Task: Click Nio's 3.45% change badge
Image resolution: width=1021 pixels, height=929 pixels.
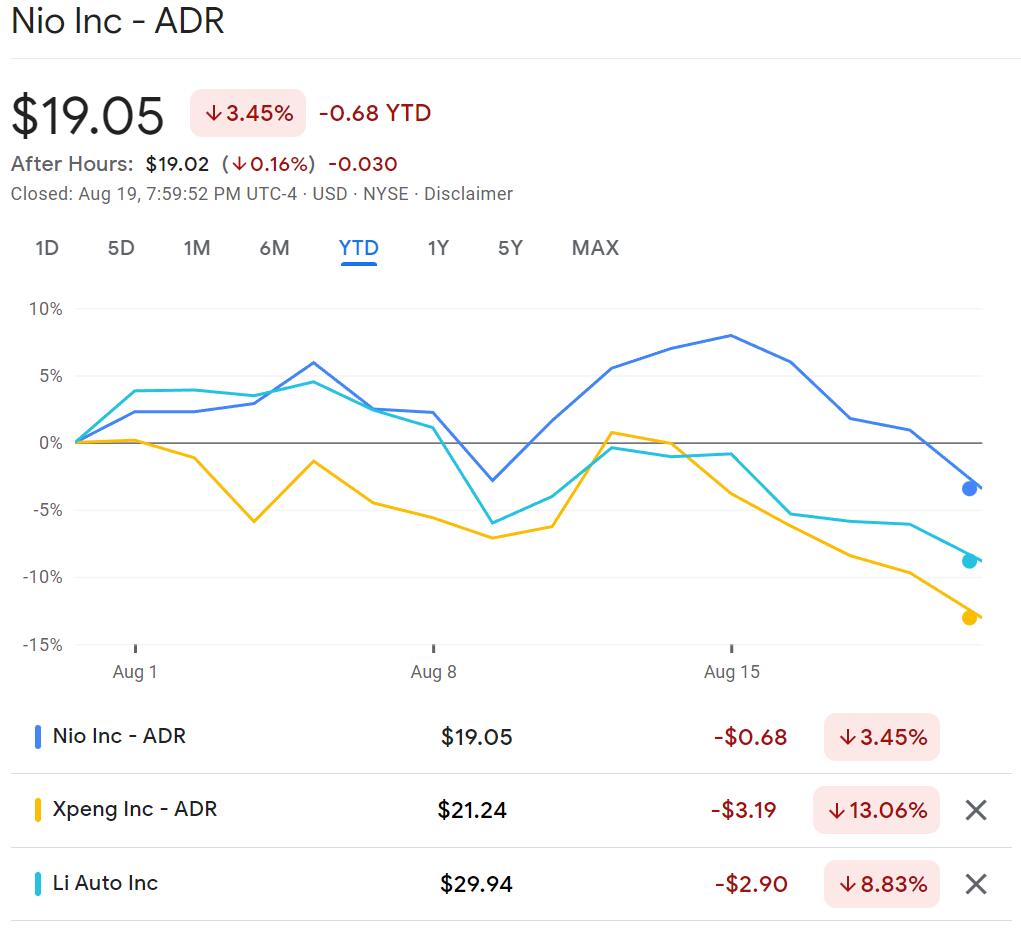Action: (x=881, y=737)
